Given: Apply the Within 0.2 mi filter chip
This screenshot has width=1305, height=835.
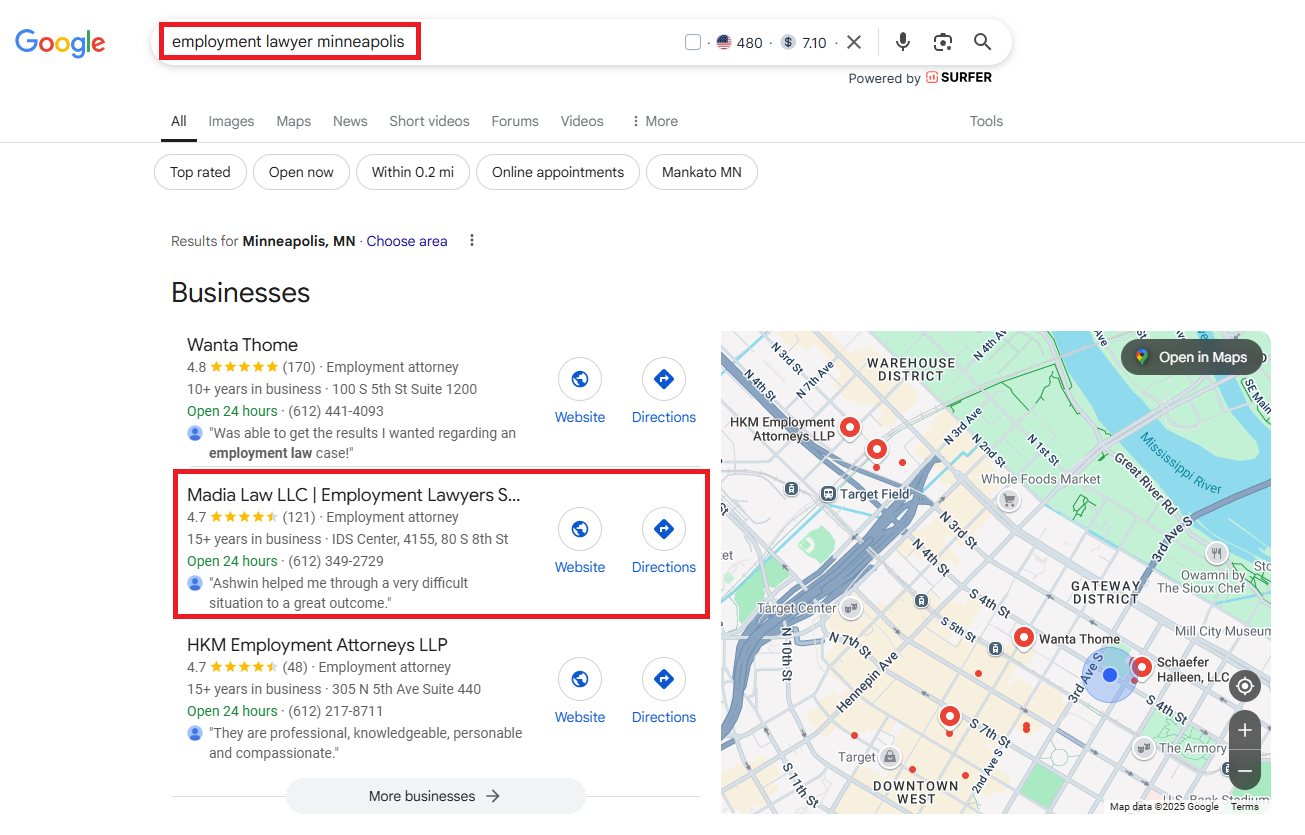Looking at the screenshot, I should 412,172.
